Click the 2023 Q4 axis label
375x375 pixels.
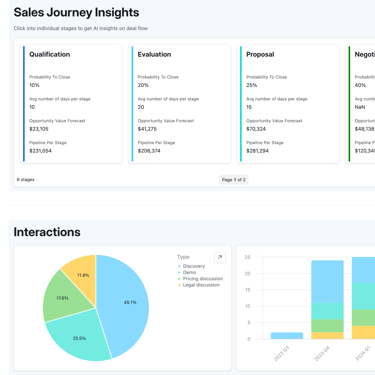click(322, 354)
